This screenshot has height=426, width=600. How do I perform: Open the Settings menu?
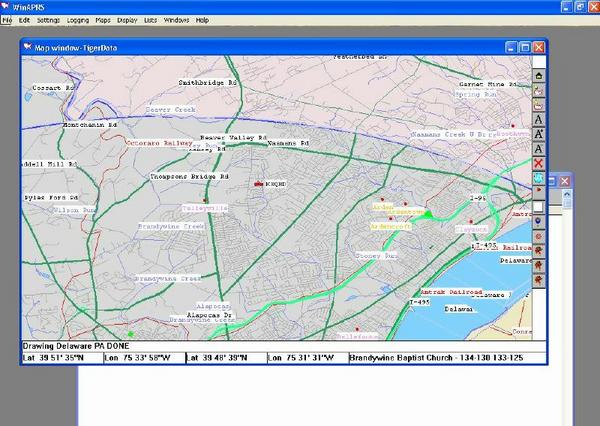pos(48,20)
